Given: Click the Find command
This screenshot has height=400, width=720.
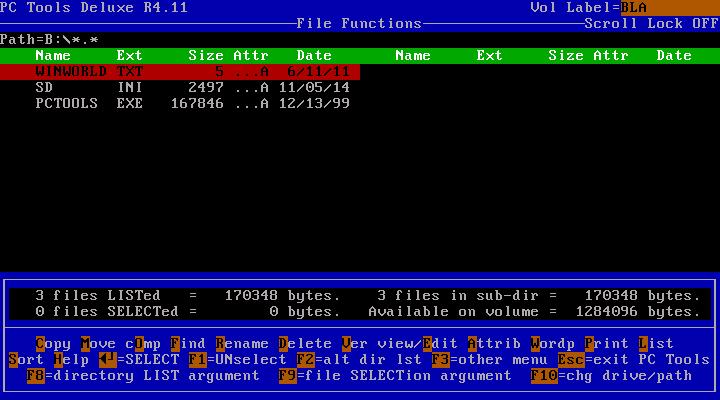Looking at the screenshot, I should point(187,343).
